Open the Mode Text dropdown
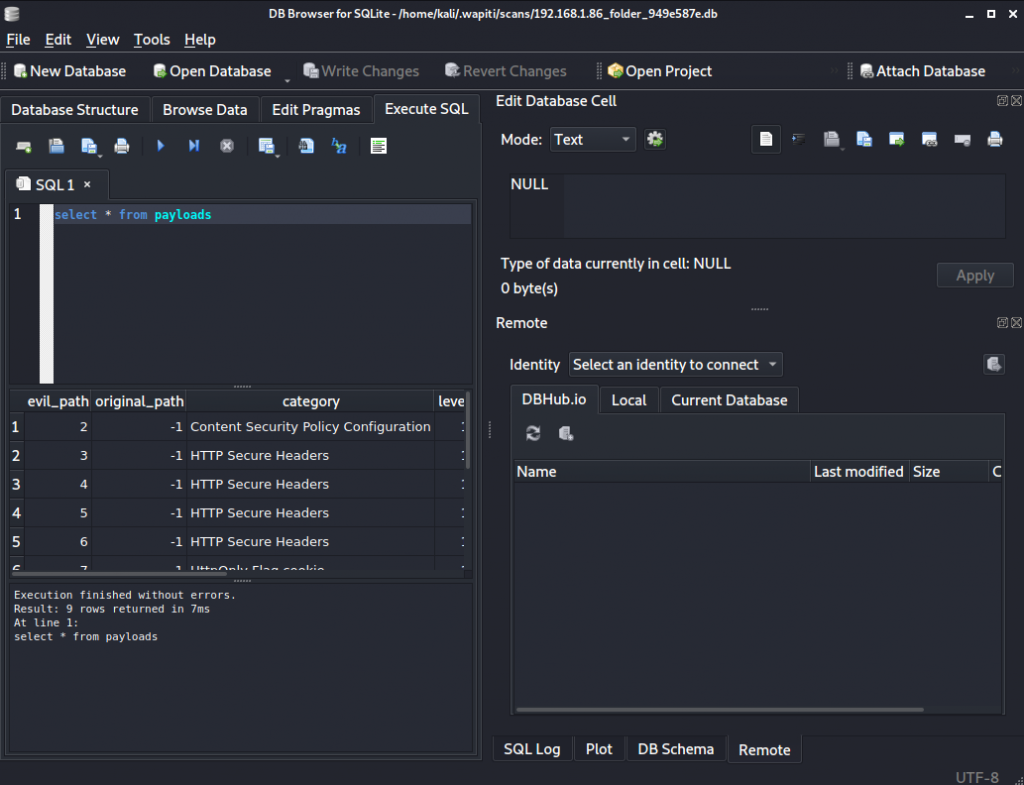This screenshot has height=785, width=1024. [x=593, y=140]
